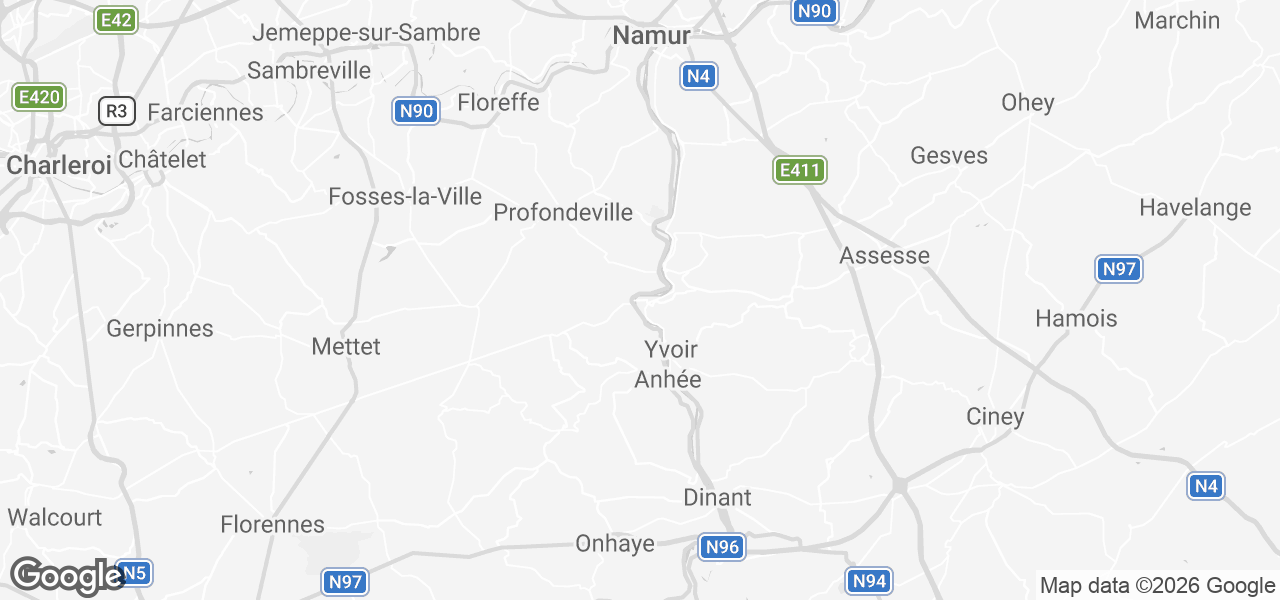Select the Mettet town label

pyautogui.click(x=346, y=346)
